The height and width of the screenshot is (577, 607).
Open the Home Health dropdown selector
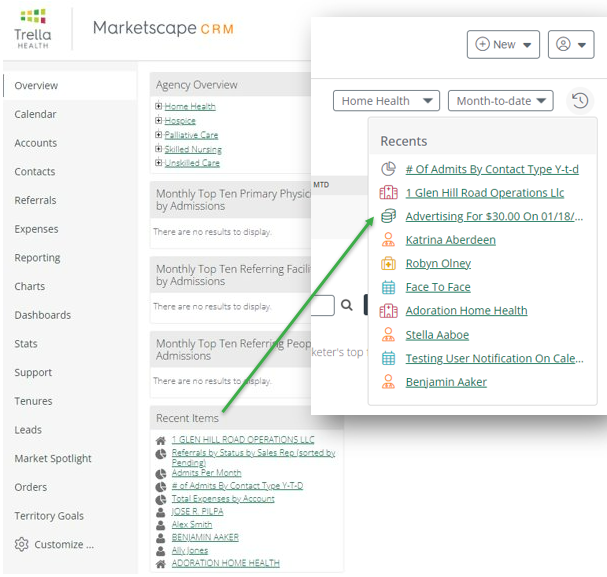[x=386, y=101]
